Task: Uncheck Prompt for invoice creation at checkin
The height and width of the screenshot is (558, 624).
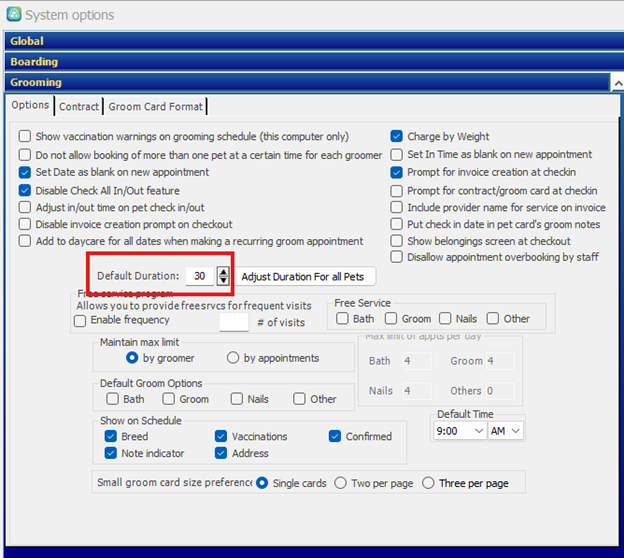Action: (396, 172)
